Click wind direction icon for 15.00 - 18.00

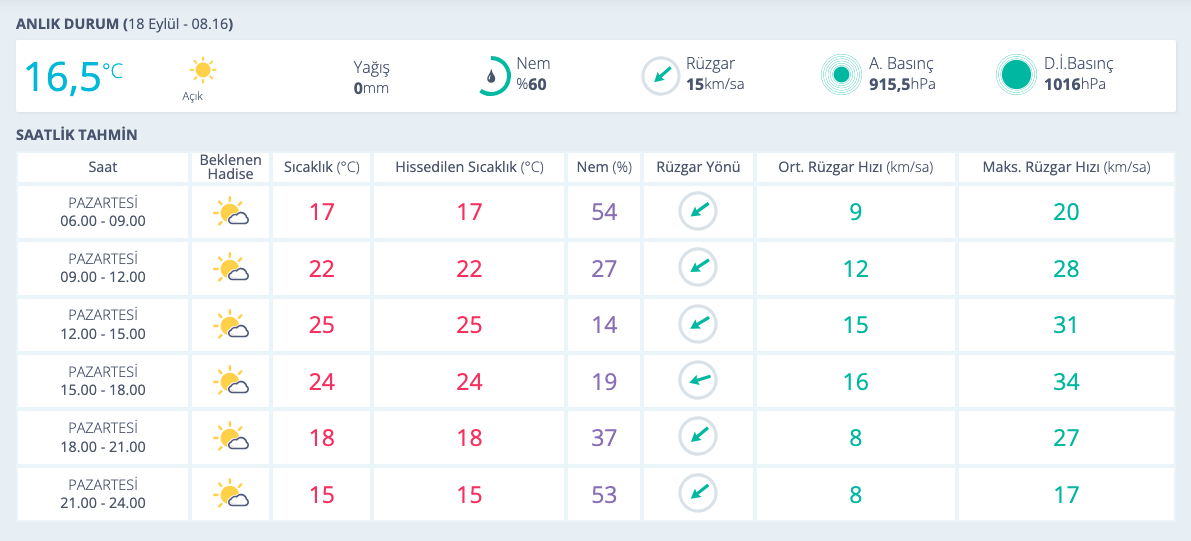[698, 381]
